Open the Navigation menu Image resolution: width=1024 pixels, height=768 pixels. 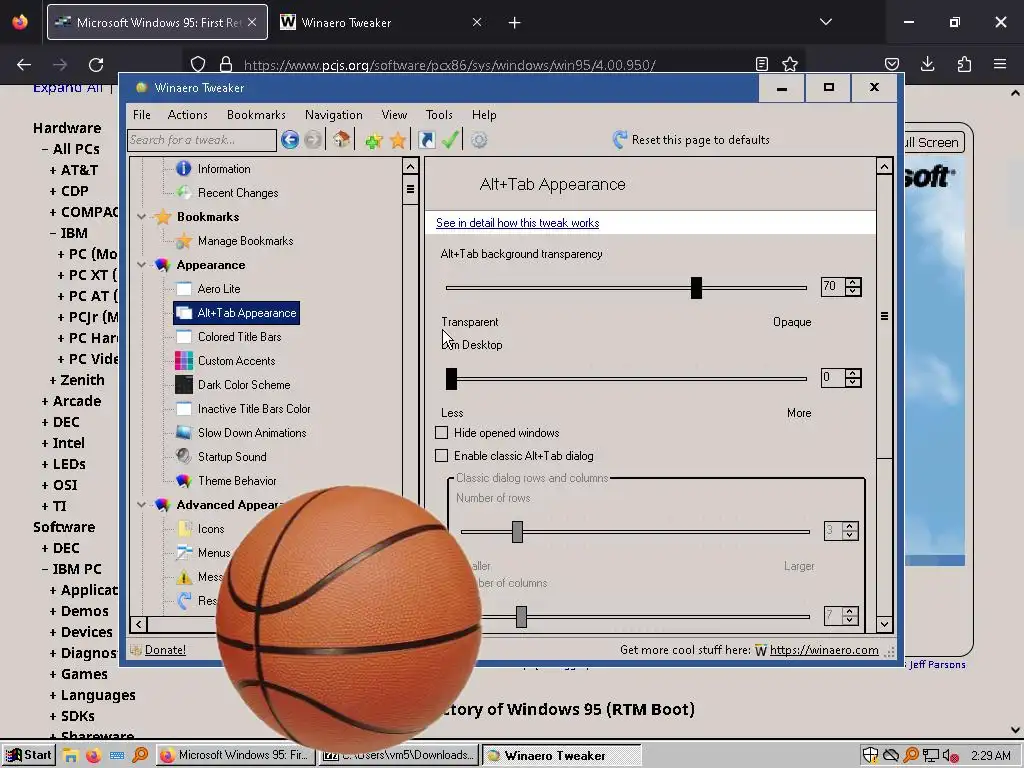334,115
